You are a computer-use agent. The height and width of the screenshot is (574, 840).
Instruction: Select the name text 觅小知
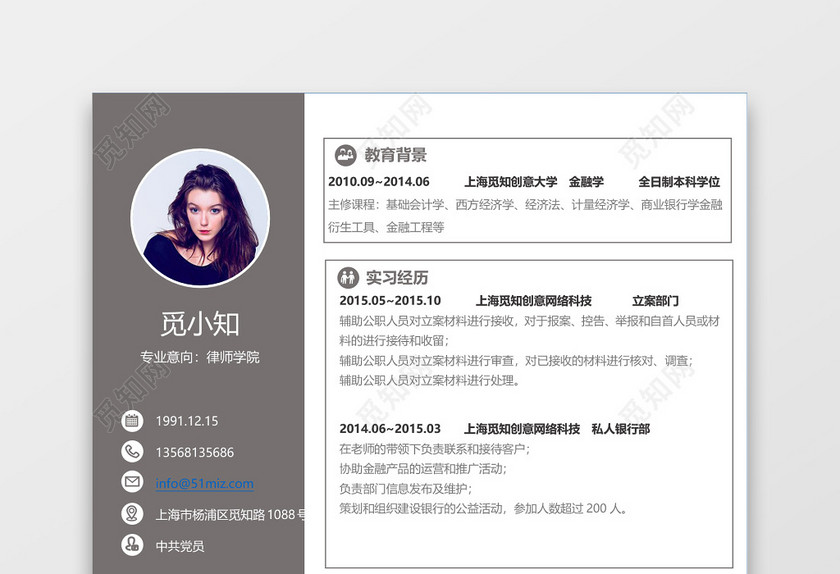200,324
